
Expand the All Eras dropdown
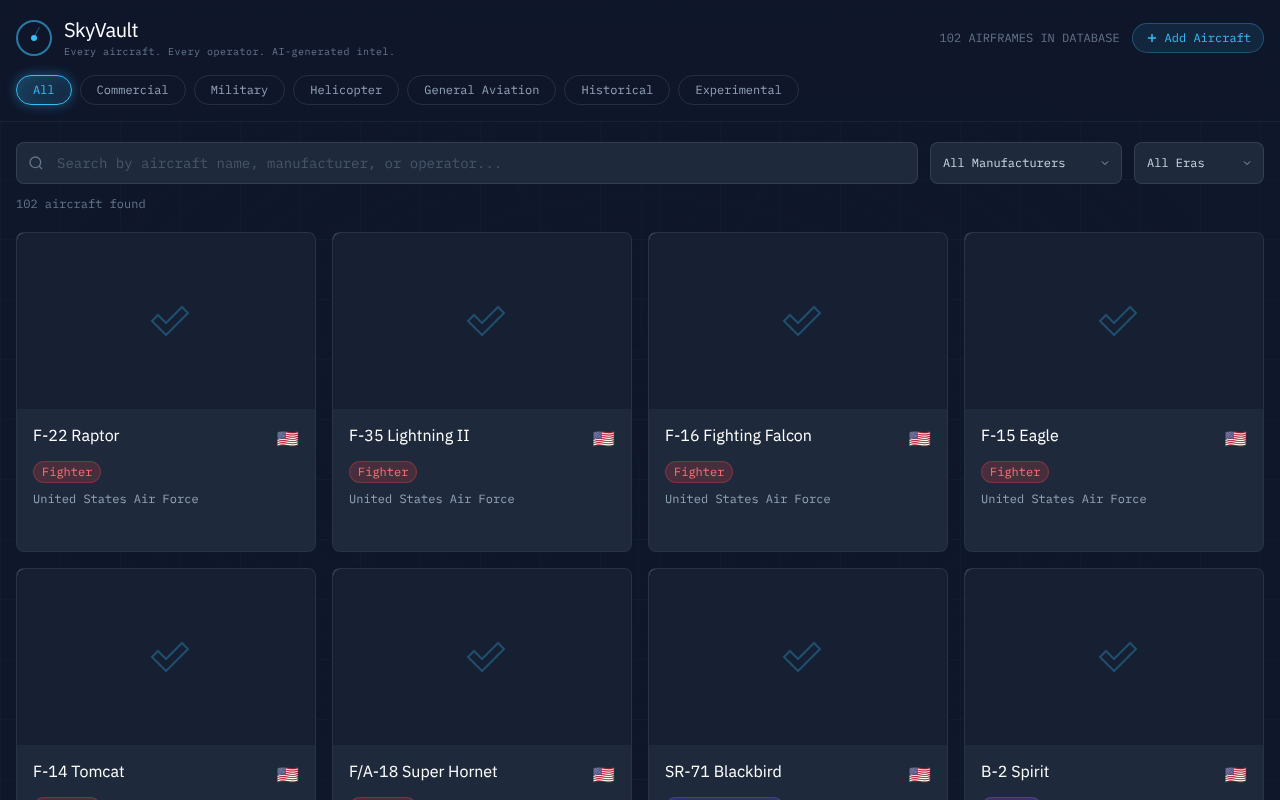(x=1198, y=163)
